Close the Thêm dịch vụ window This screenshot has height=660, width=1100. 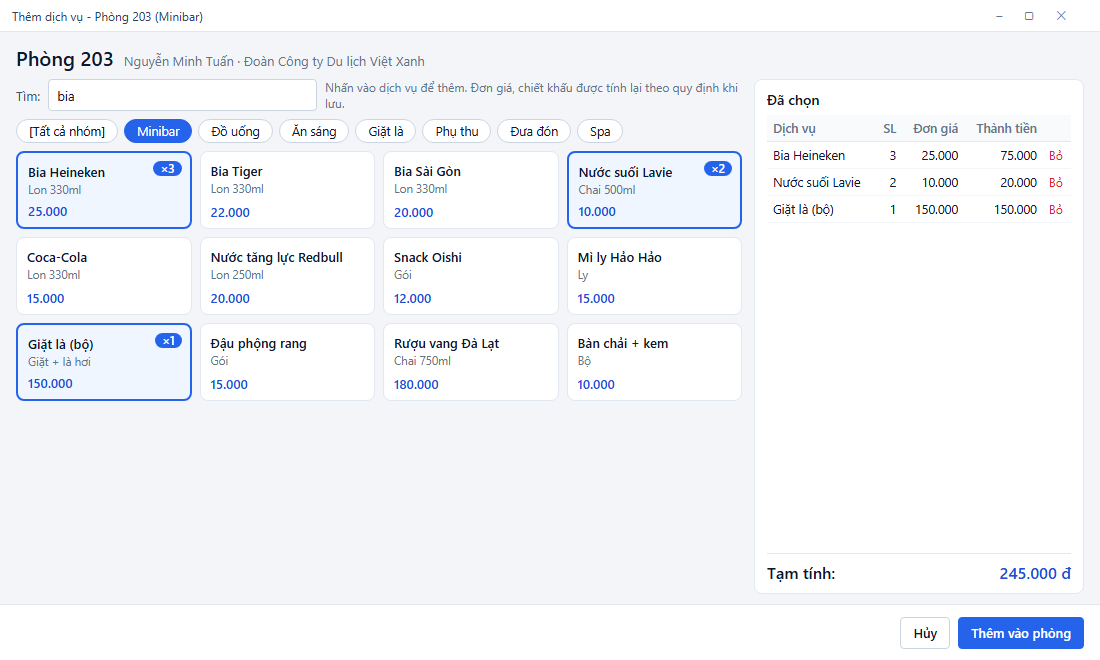coord(1061,16)
